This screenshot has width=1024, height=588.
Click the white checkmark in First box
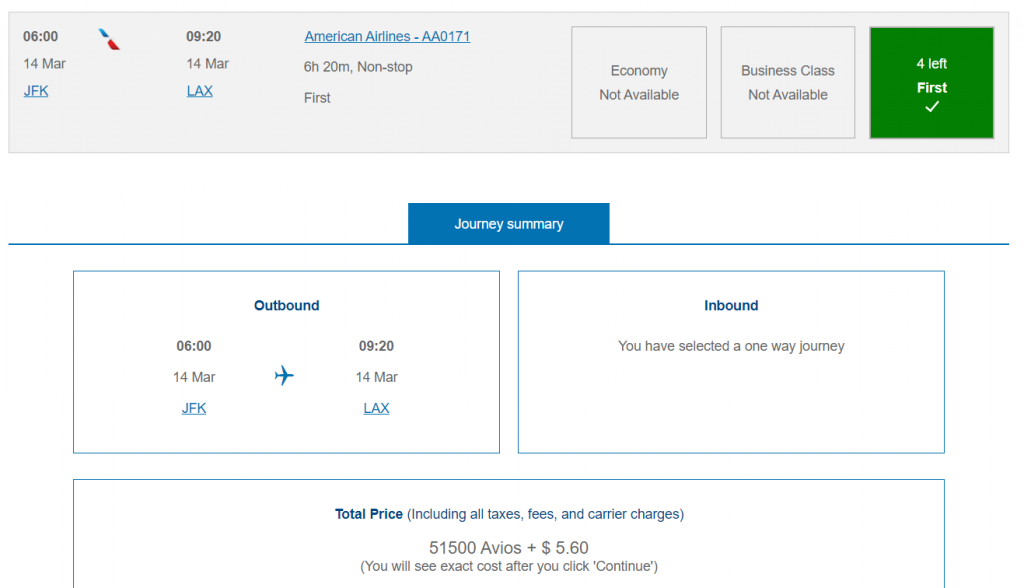(x=932, y=107)
